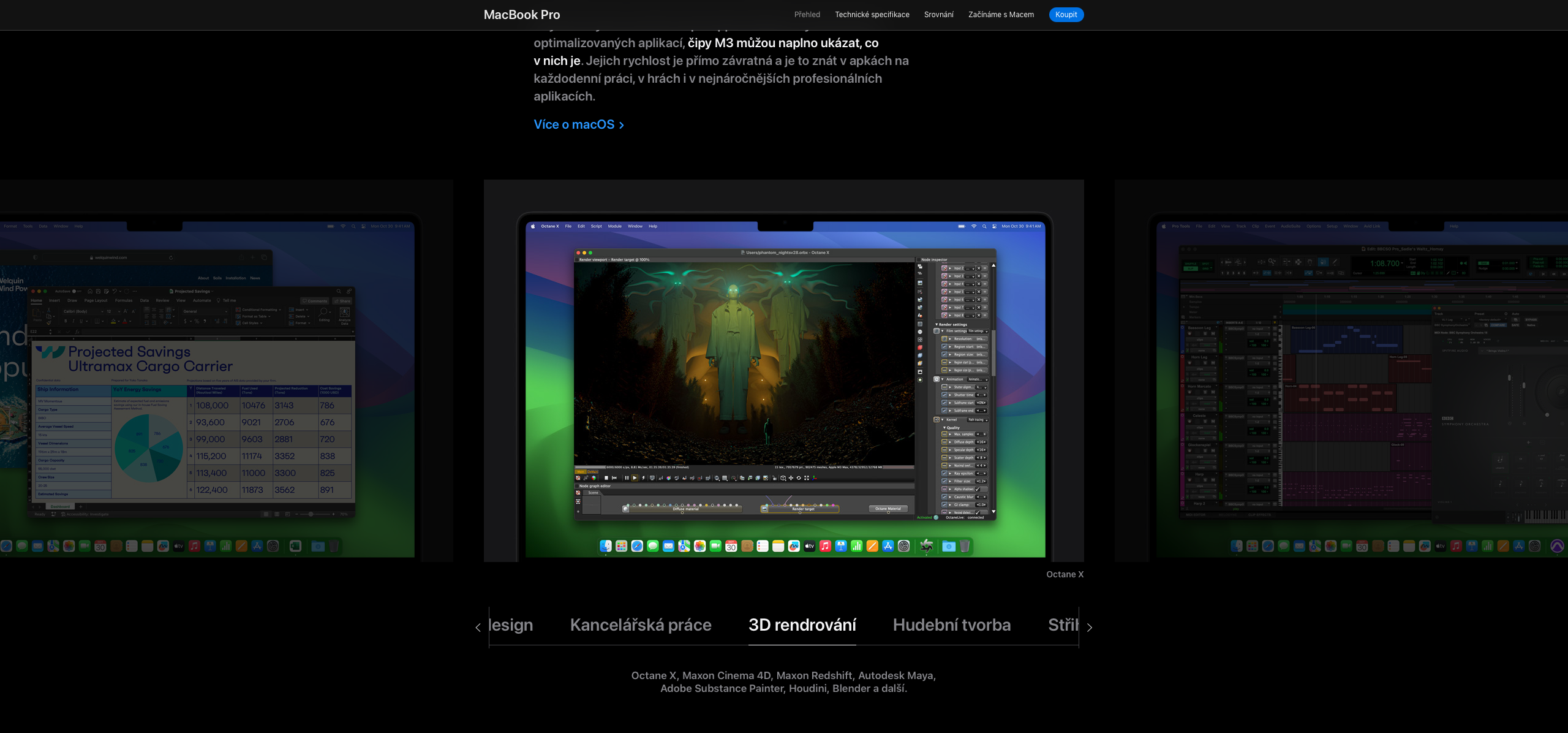Click the stop render square icon
Image resolution: width=1568 pixels, height=733 pixels.
click(x=606, y=478)
